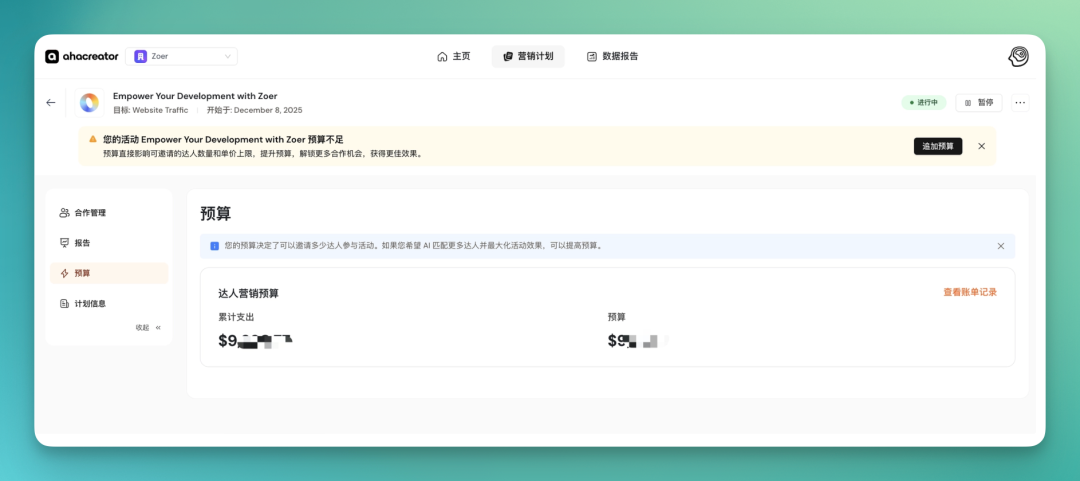Open 计划信息 in the sidebar
This screenshot has width=1080, height=481.
coord(109,303)
